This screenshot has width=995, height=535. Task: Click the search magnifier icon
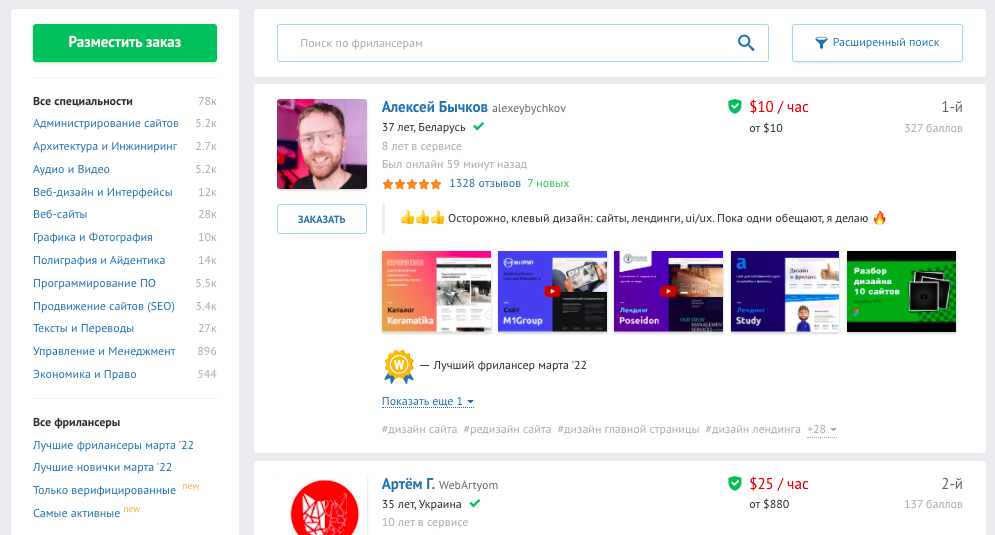click(x=746, y=43)
